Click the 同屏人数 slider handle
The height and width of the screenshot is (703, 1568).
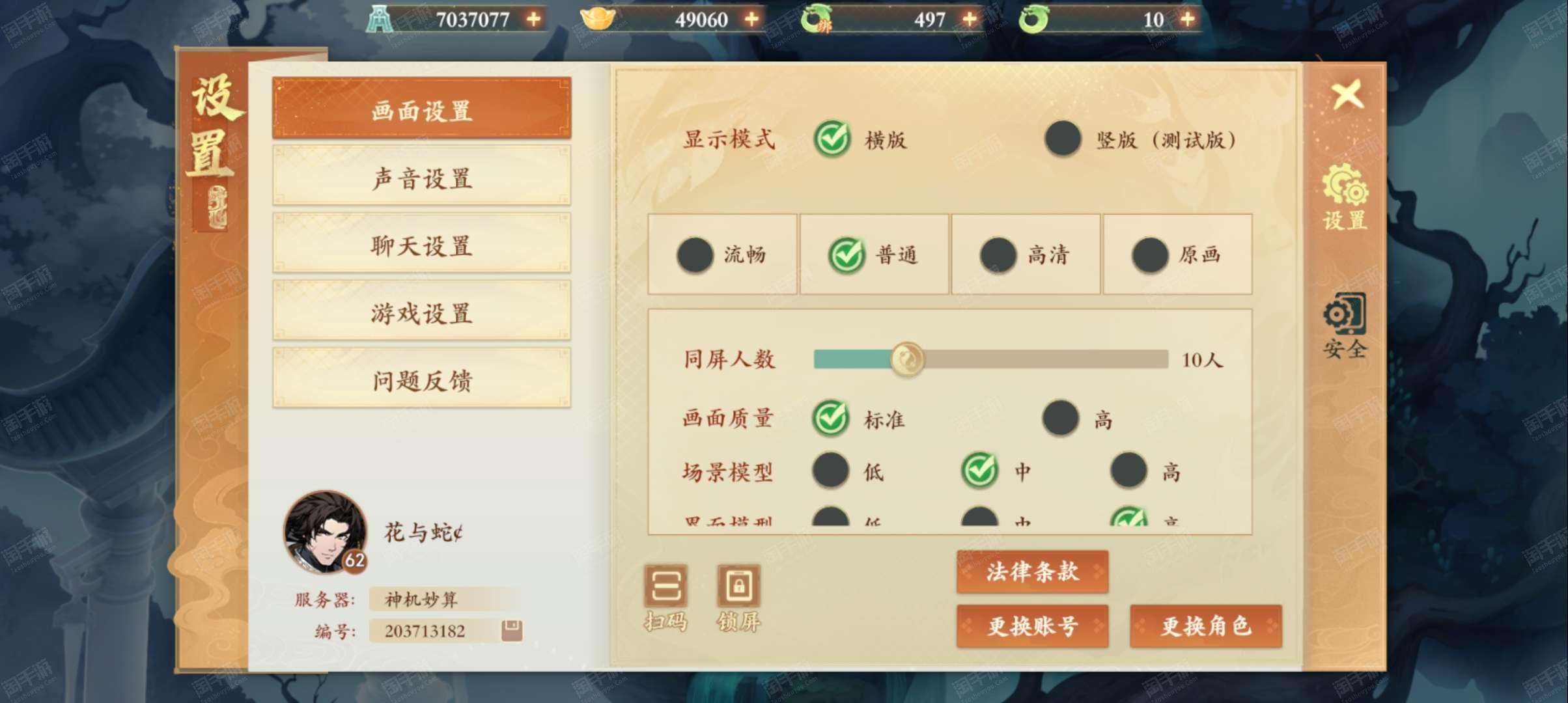[907, 359]
